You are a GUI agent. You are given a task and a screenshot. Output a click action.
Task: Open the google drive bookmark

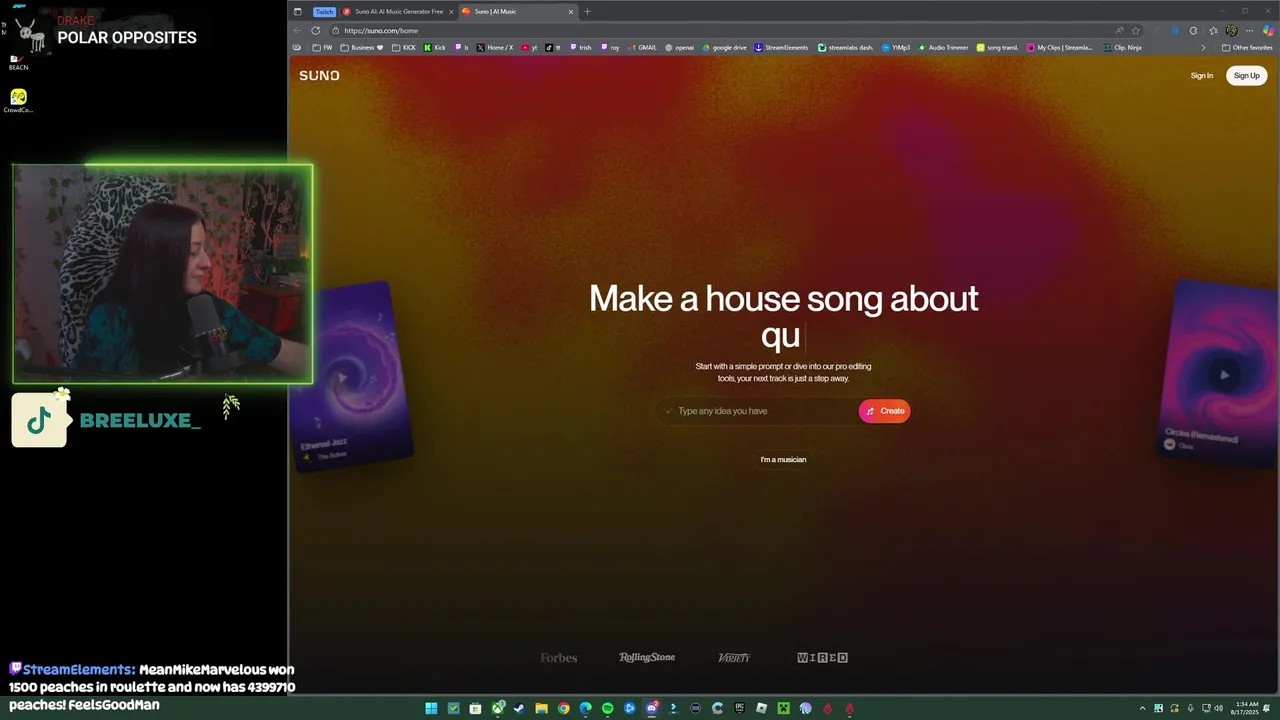click(x=725, y=47)
